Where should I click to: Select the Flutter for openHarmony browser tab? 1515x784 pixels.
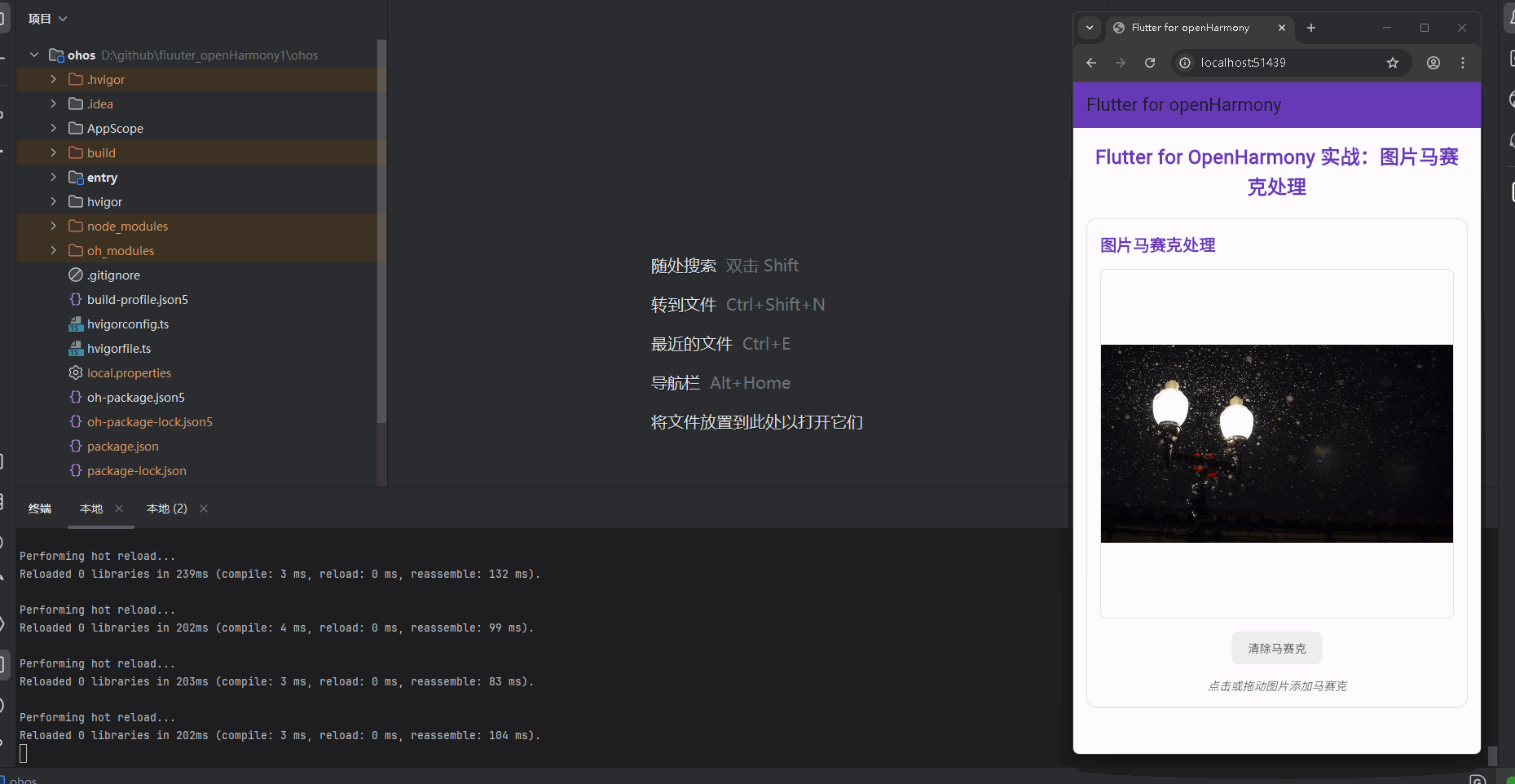[x=1189, y=27]
